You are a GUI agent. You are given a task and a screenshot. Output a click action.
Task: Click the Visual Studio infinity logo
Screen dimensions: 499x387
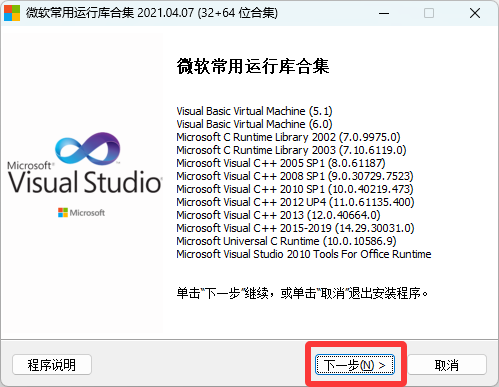(x=87, y=148)
